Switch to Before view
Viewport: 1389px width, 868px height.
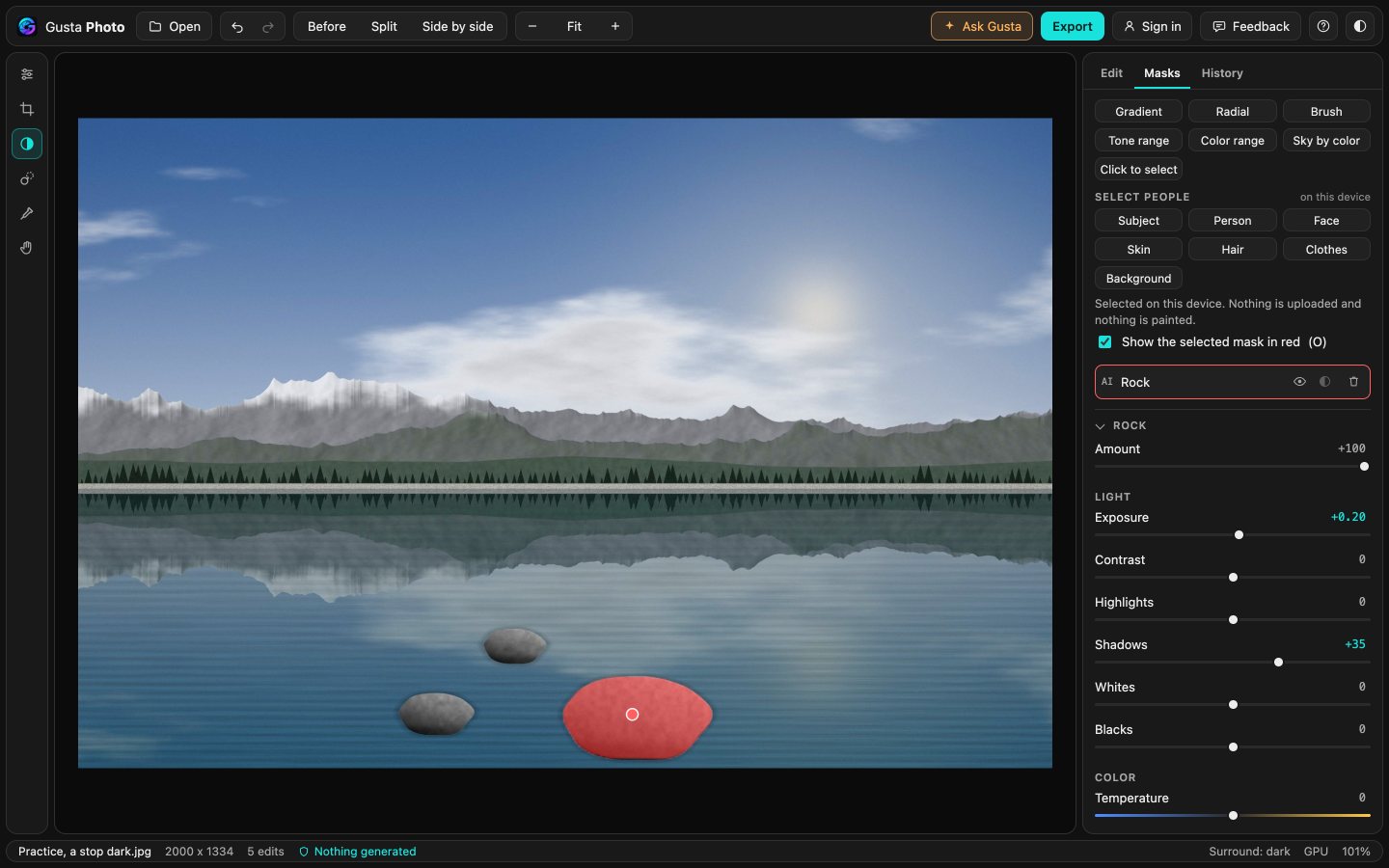pos(327,27)
